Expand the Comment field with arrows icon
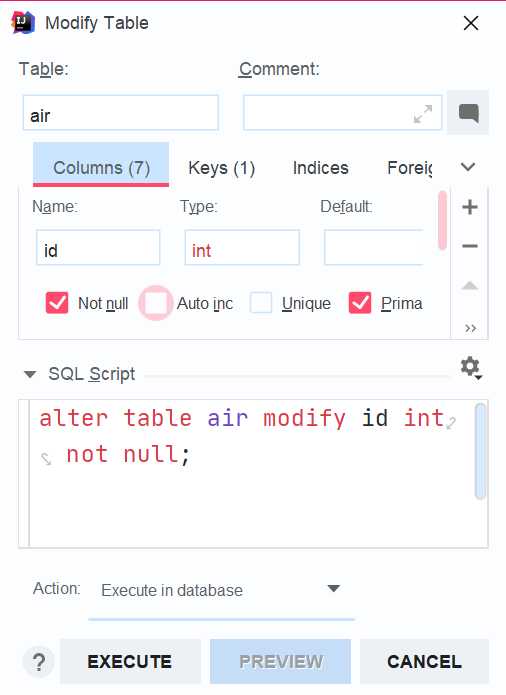 (x=423, y=113)
